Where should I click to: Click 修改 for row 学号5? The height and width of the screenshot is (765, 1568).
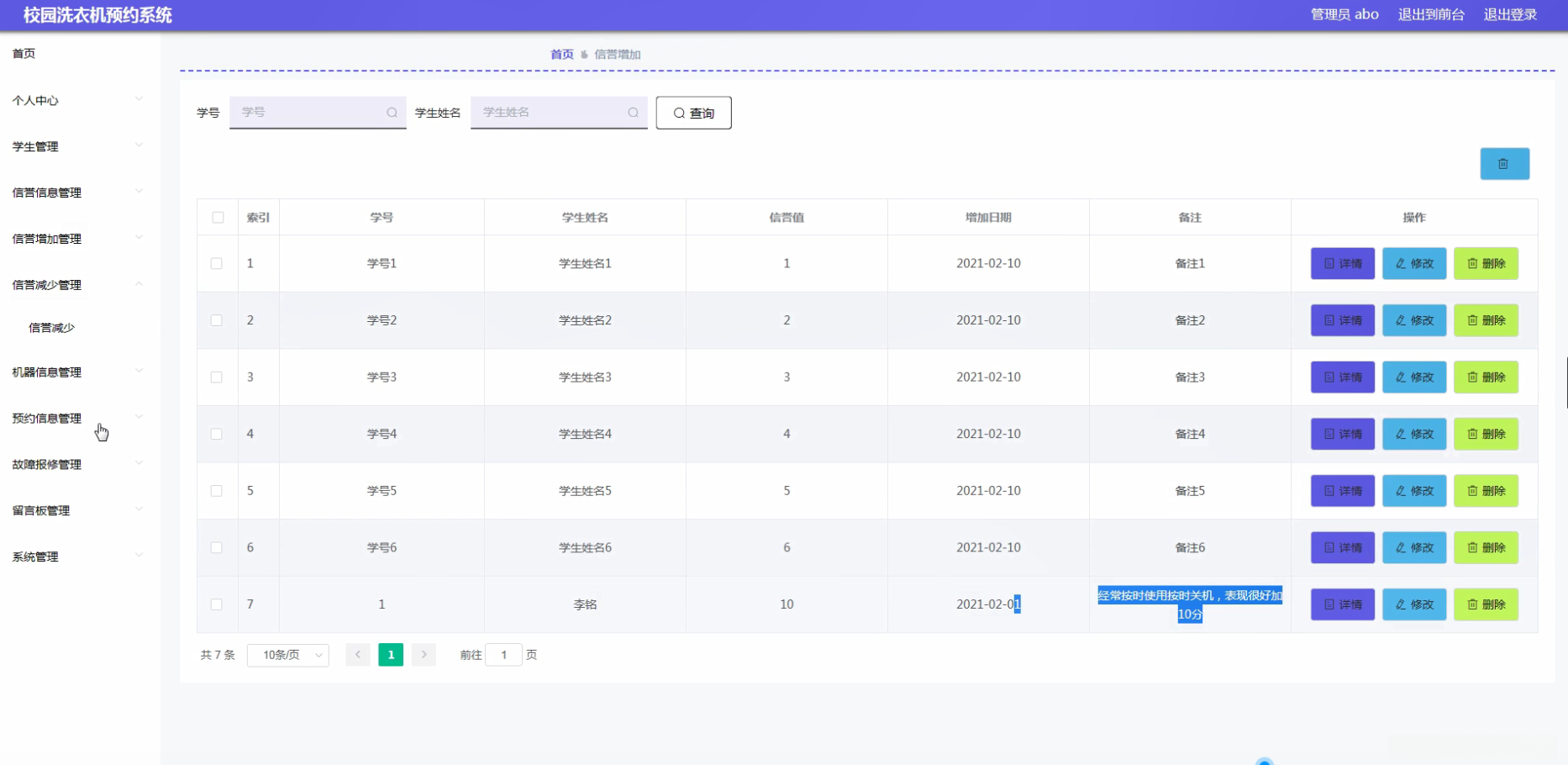(1414, 491)
